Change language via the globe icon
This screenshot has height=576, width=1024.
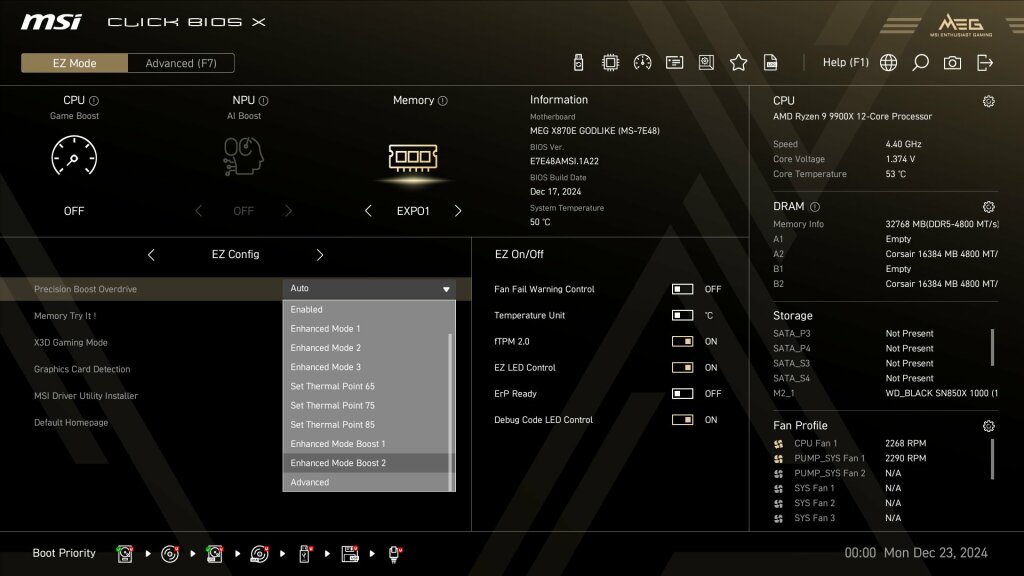(x=888, y=62)
